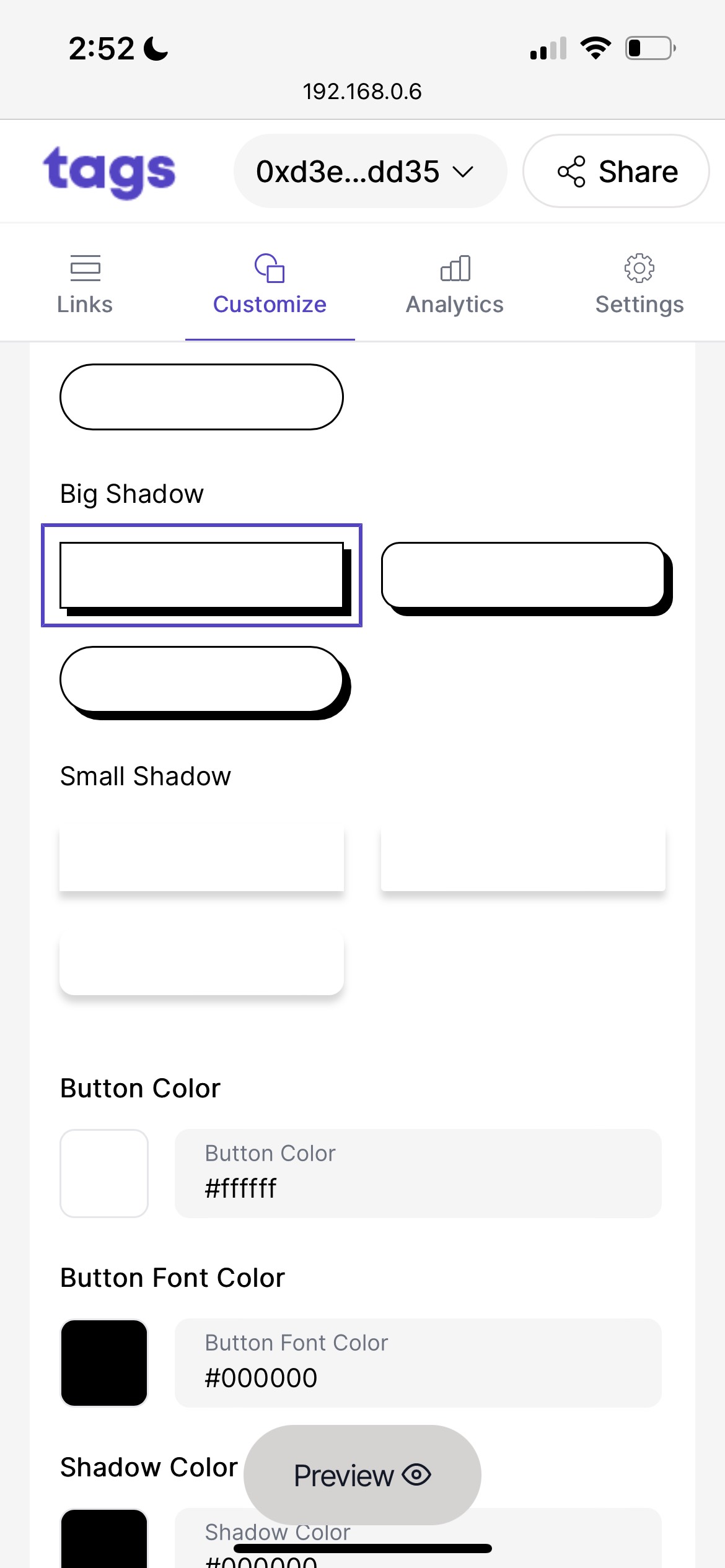This screenshot has height=1568, width=725.
Task: Select the pill Big Shadow button style
Action: tap(205, 682)
